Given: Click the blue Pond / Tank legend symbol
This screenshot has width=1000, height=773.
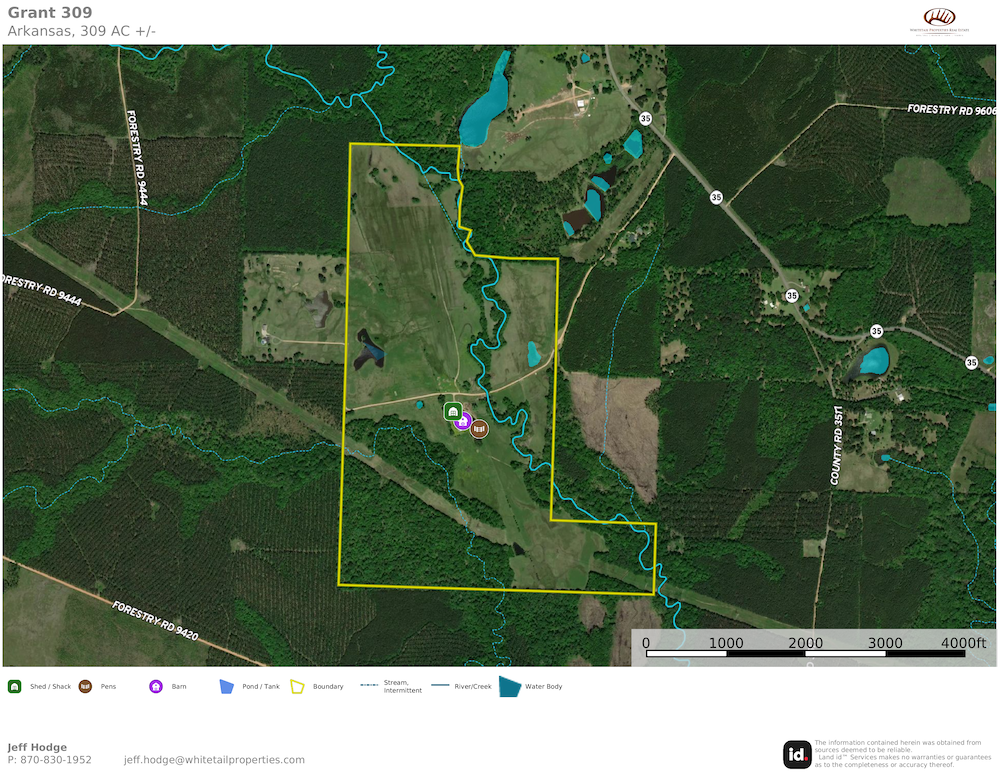Looking at the screenshot, I should point(227,687).
